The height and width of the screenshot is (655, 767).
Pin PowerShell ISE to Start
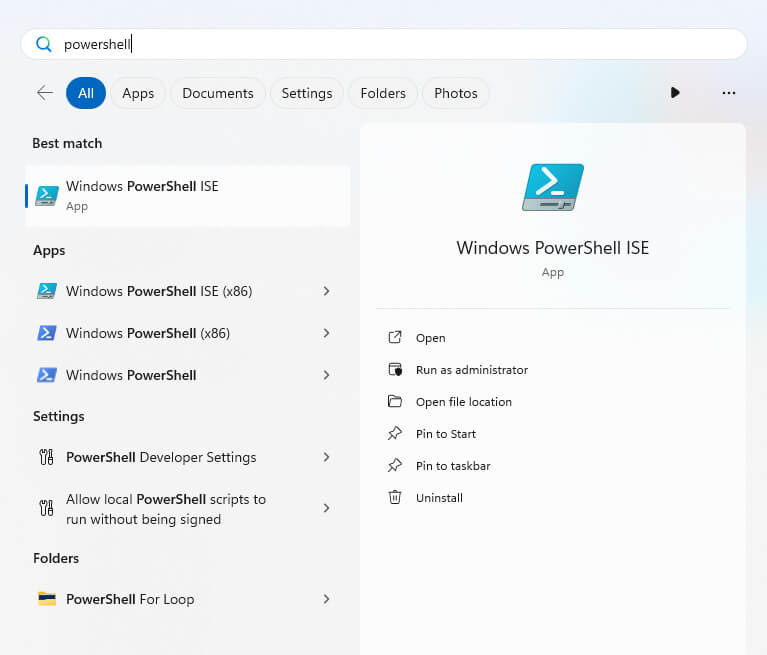click(445, 434)
